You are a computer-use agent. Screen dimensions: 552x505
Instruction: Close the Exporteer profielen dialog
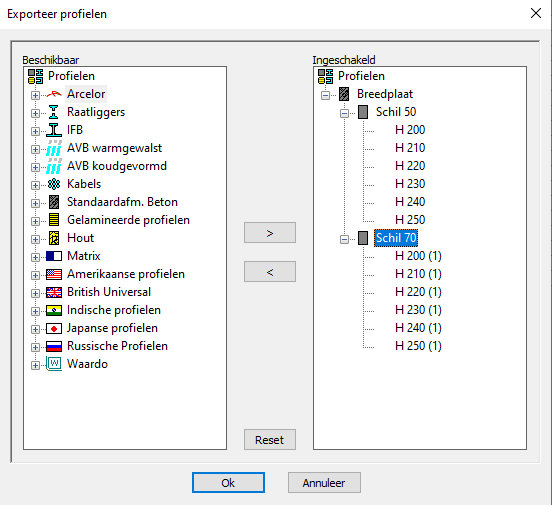tap(536, 13)
